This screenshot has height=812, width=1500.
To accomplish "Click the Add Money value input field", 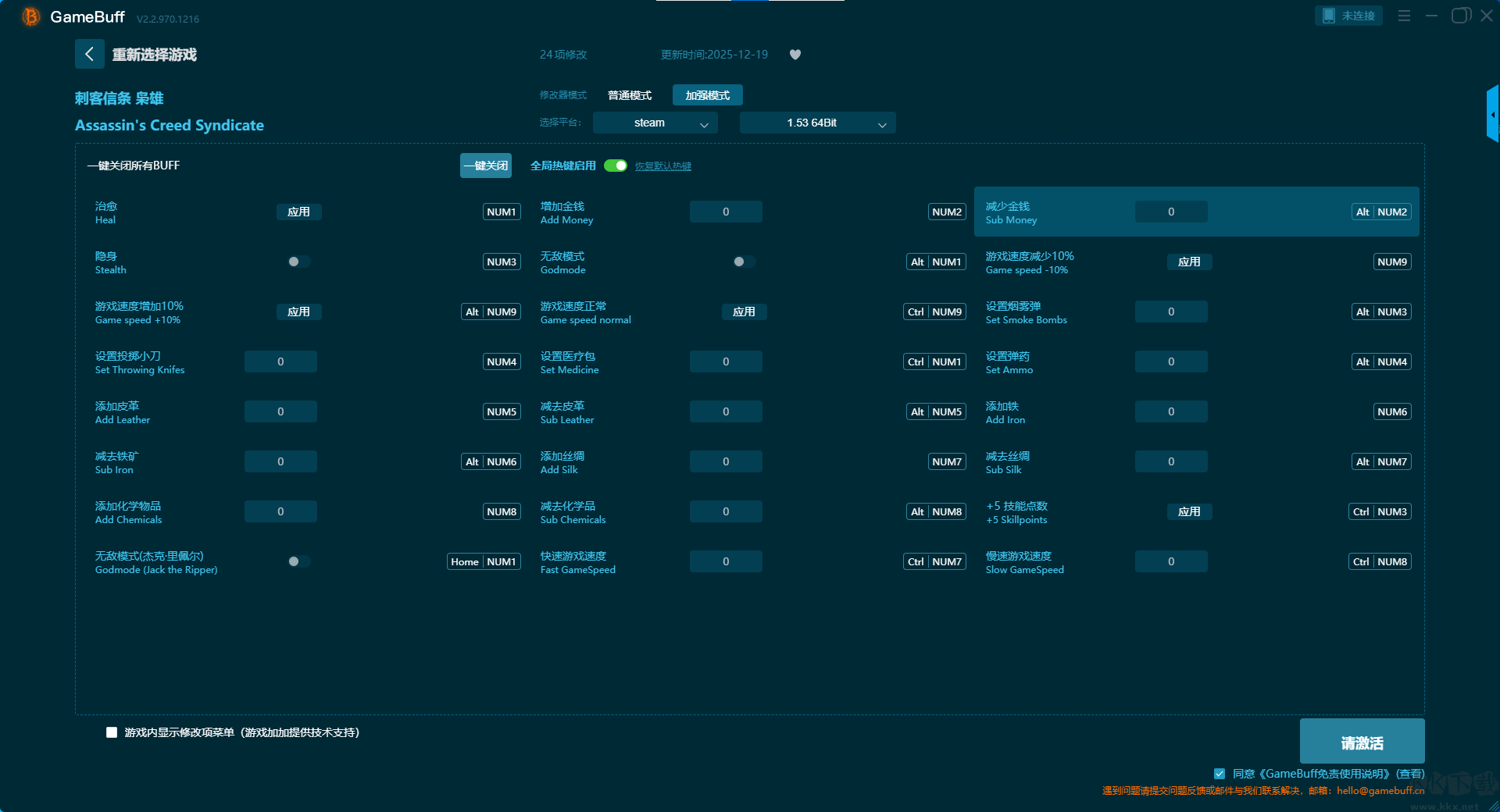I will 726,212.
